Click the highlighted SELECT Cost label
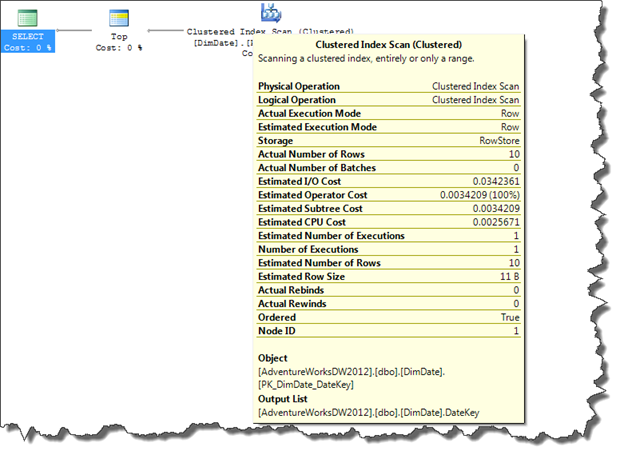The image size is (624, 459). tap(28, 42)
